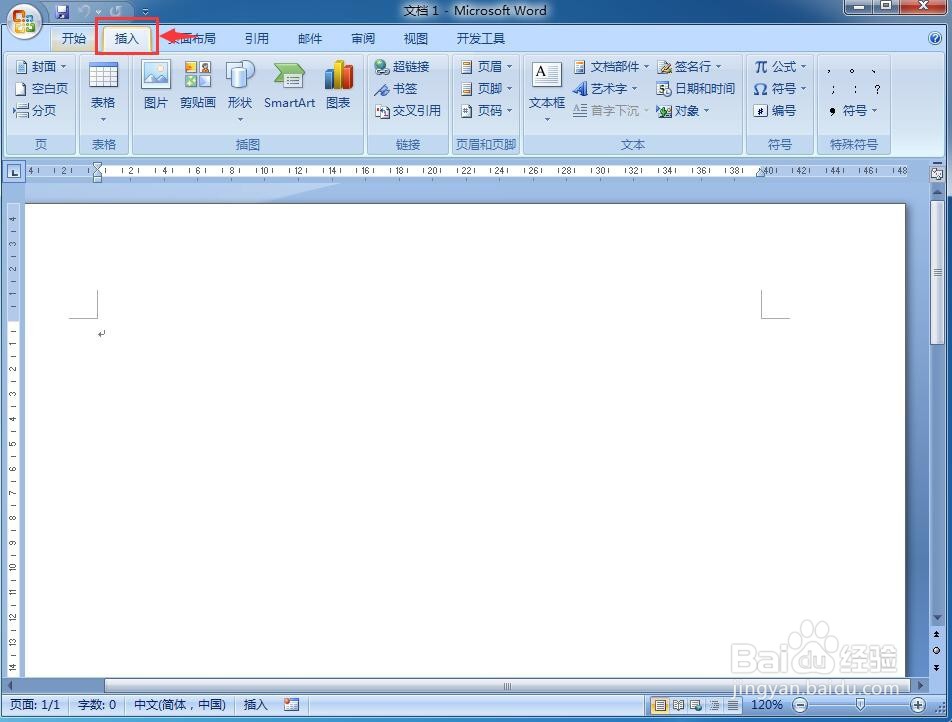Insert the semicolon special symbol
The width and height of the screenshot is (952, 722).
(x=833, y=89)
